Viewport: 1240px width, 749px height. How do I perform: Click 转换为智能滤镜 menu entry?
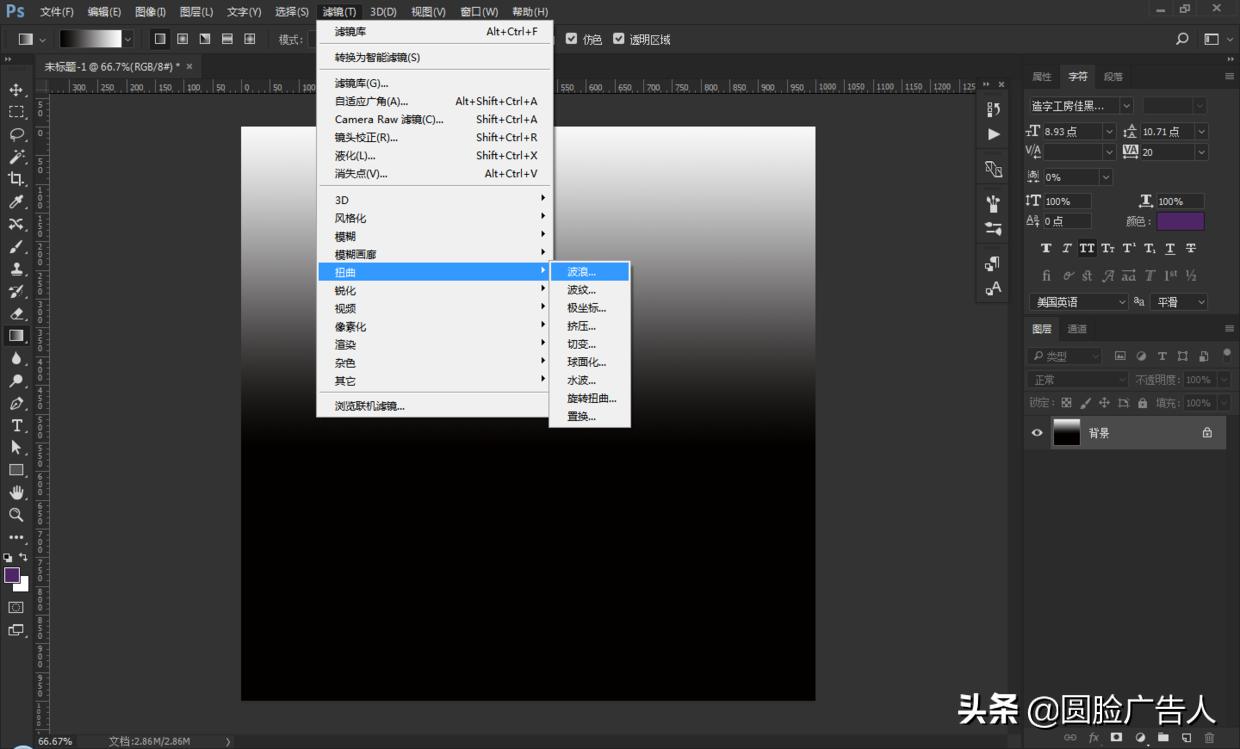tap(377, 57)
